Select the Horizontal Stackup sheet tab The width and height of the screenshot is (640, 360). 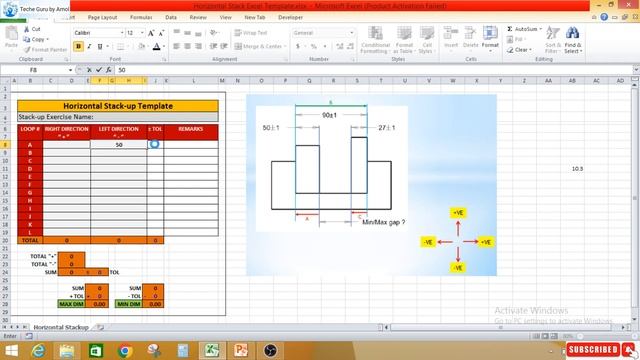click(x=61, y=327)
